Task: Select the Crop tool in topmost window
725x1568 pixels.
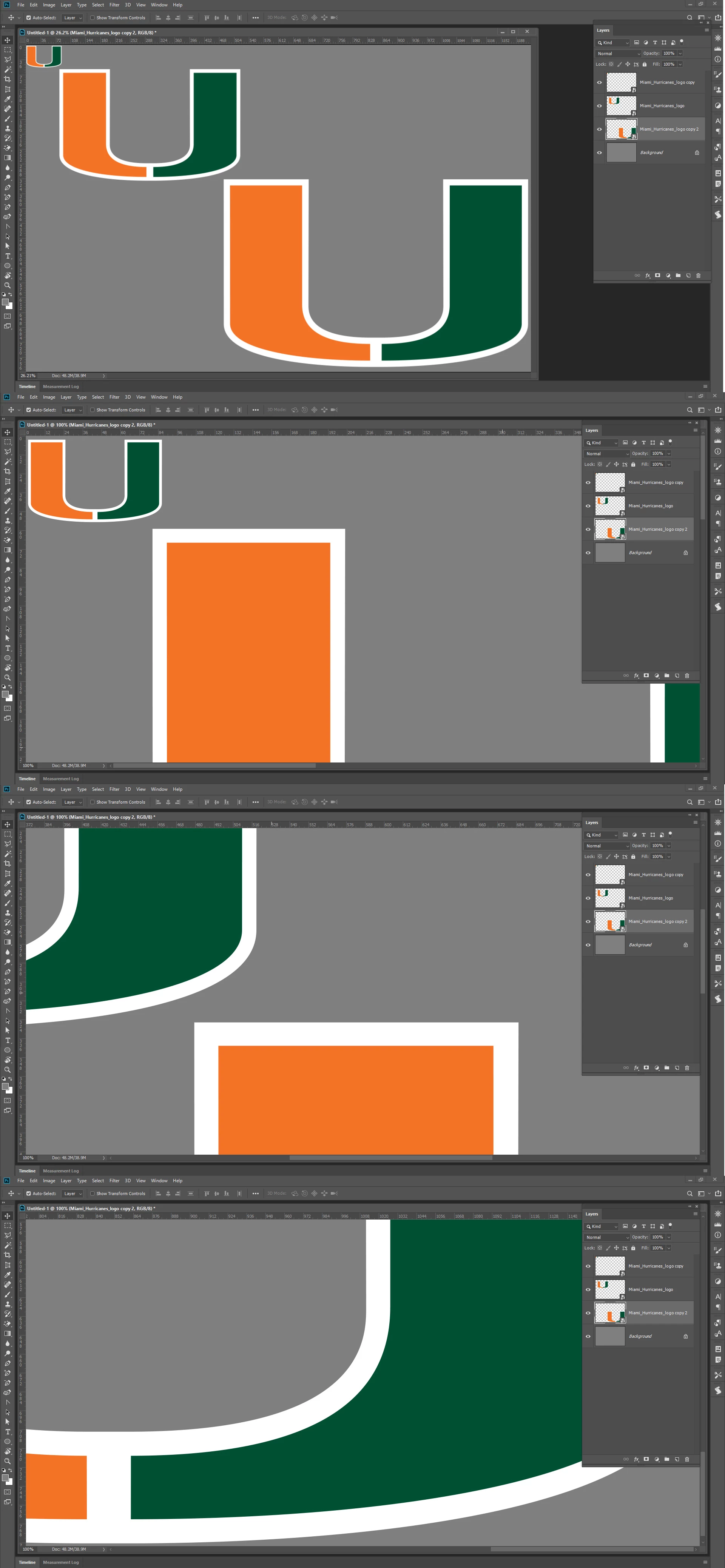Action: pyautogui.click(x=7, y=79)
